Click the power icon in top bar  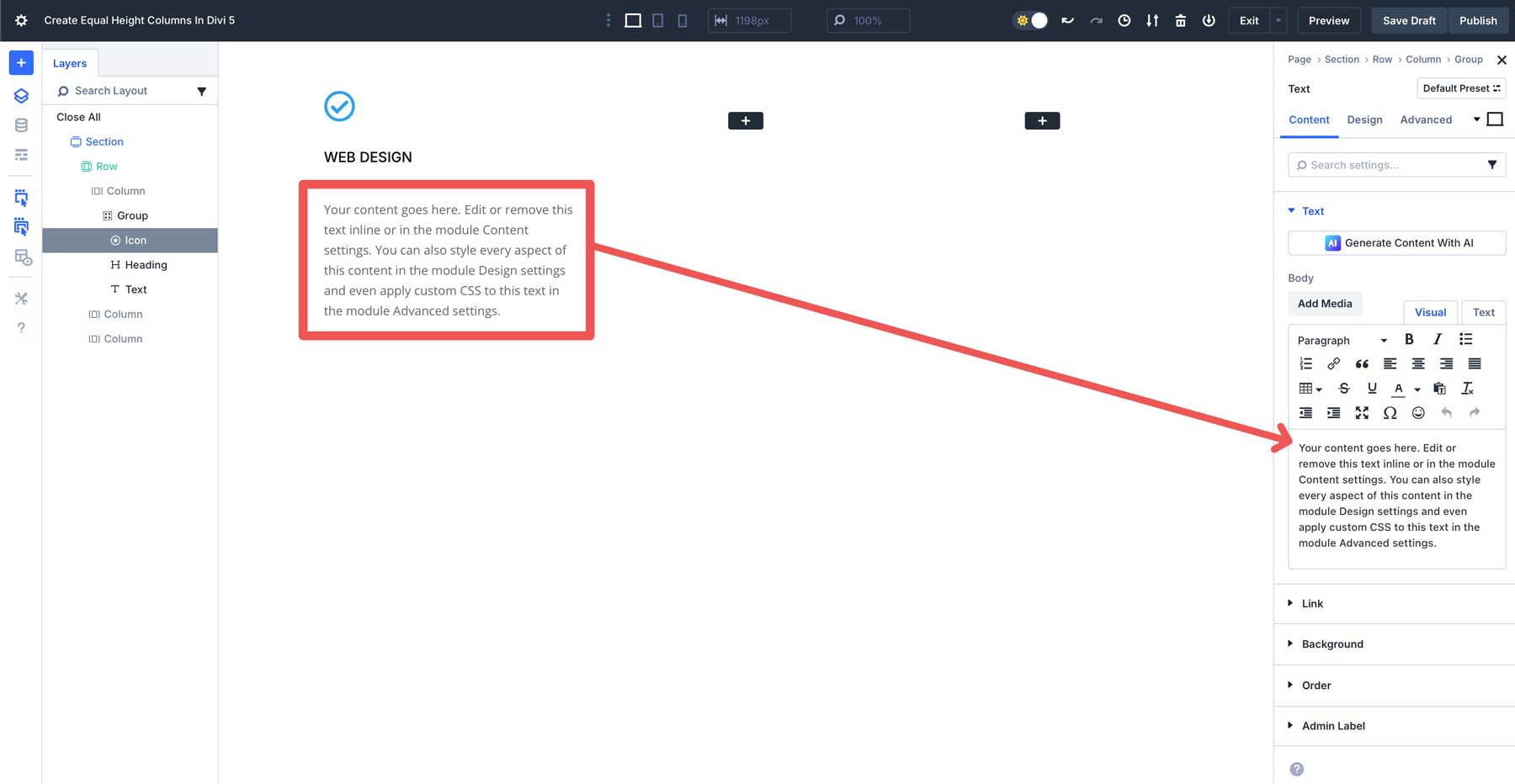click(1209, 20)
